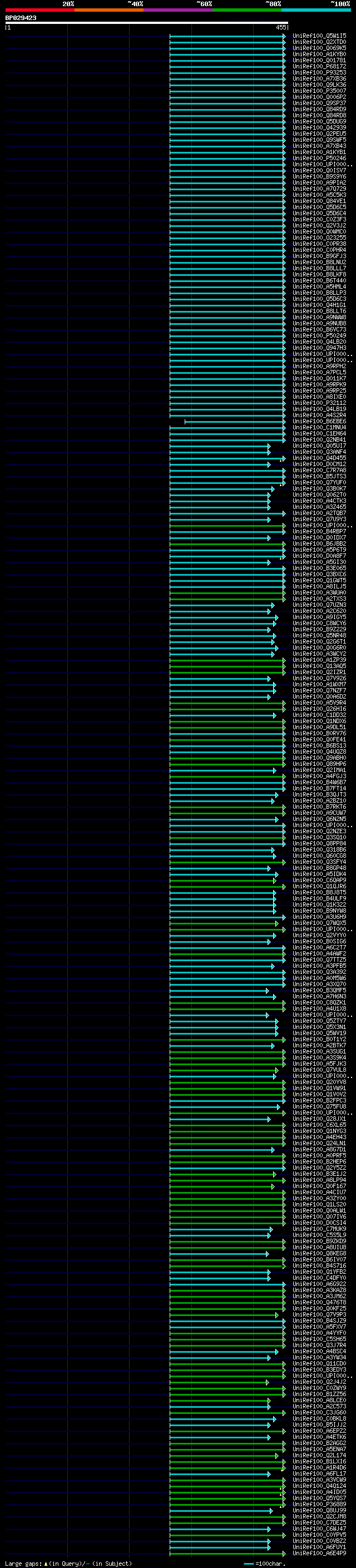The height and width of the screenshot is (1568, 356).
Task: Select hit label UniRef100_B1ZZ56
Action: [x=319, y=1394]
